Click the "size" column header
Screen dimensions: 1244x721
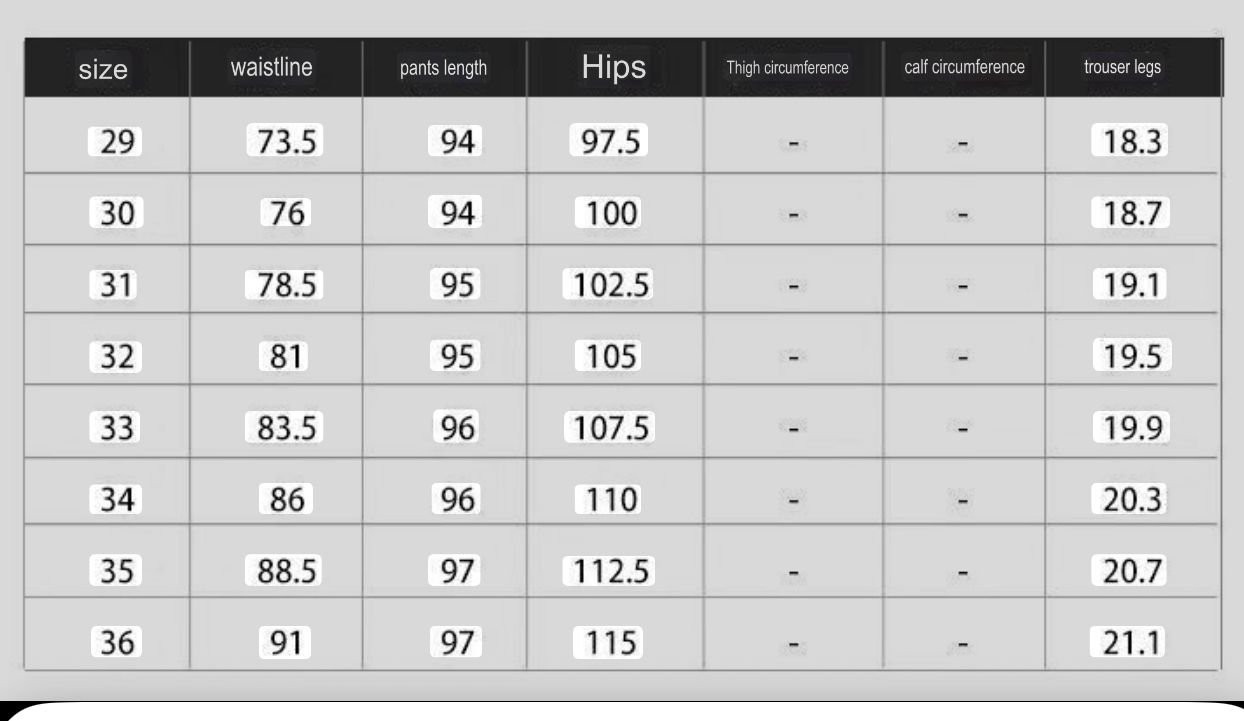click(x=104, y=70)
